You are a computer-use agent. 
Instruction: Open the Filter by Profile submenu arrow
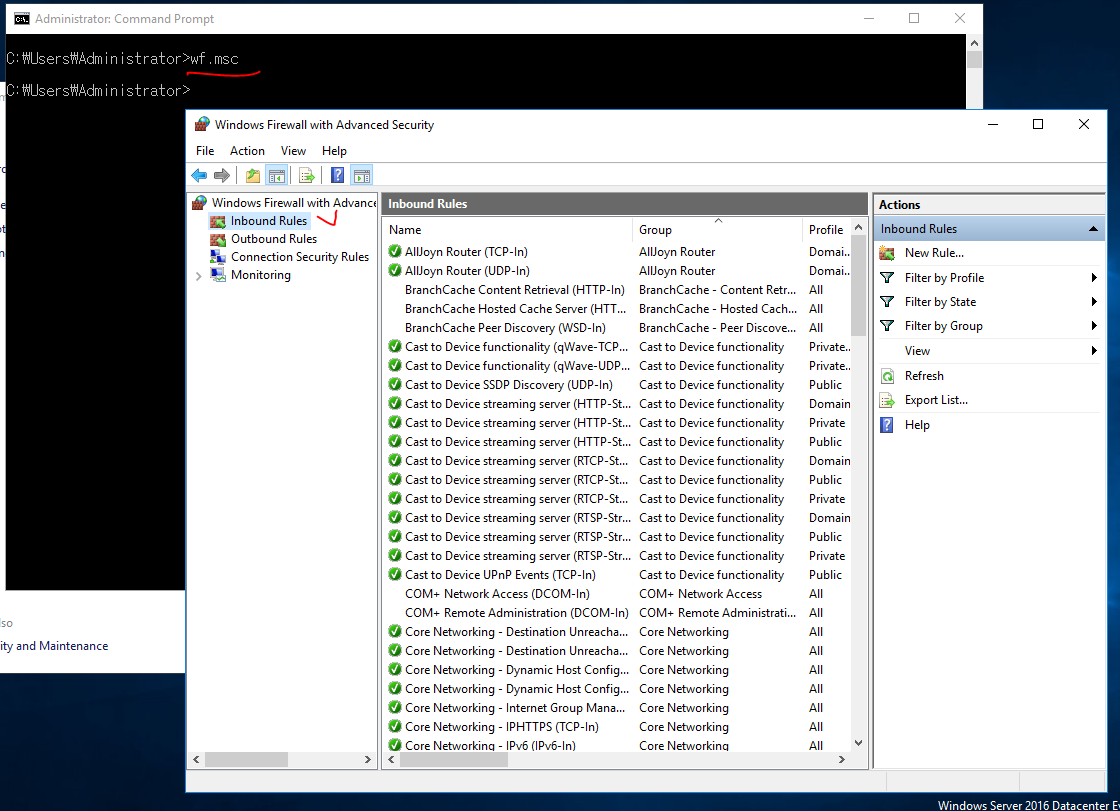[1094, 278]
